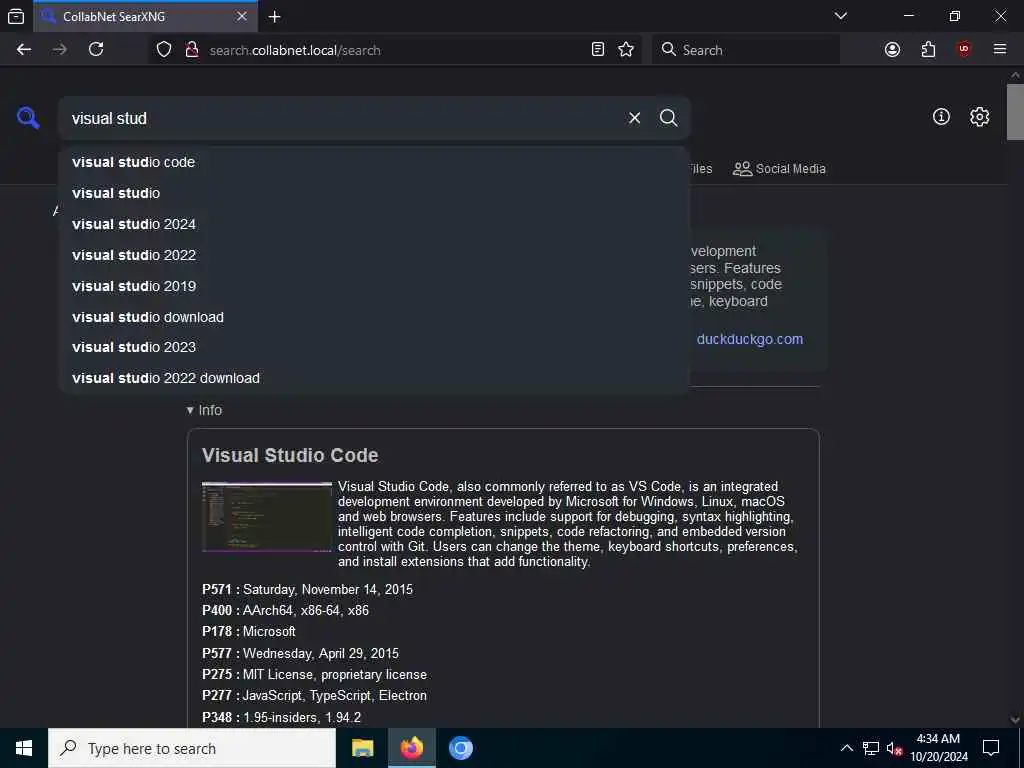Click the muted volume tray icon
Screen dimensions: 1024x768
pyautogui.click(x=893, y=748)
